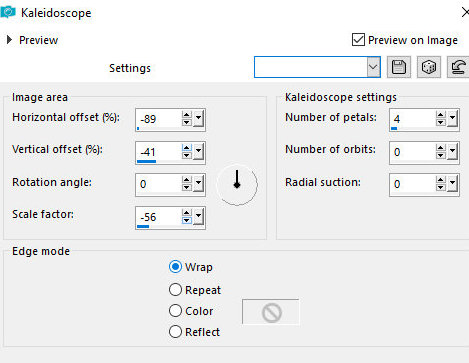Toggle the Preview on Image checkbox
The height and width of the screenshot is (363, 469).
coord(358,40)
